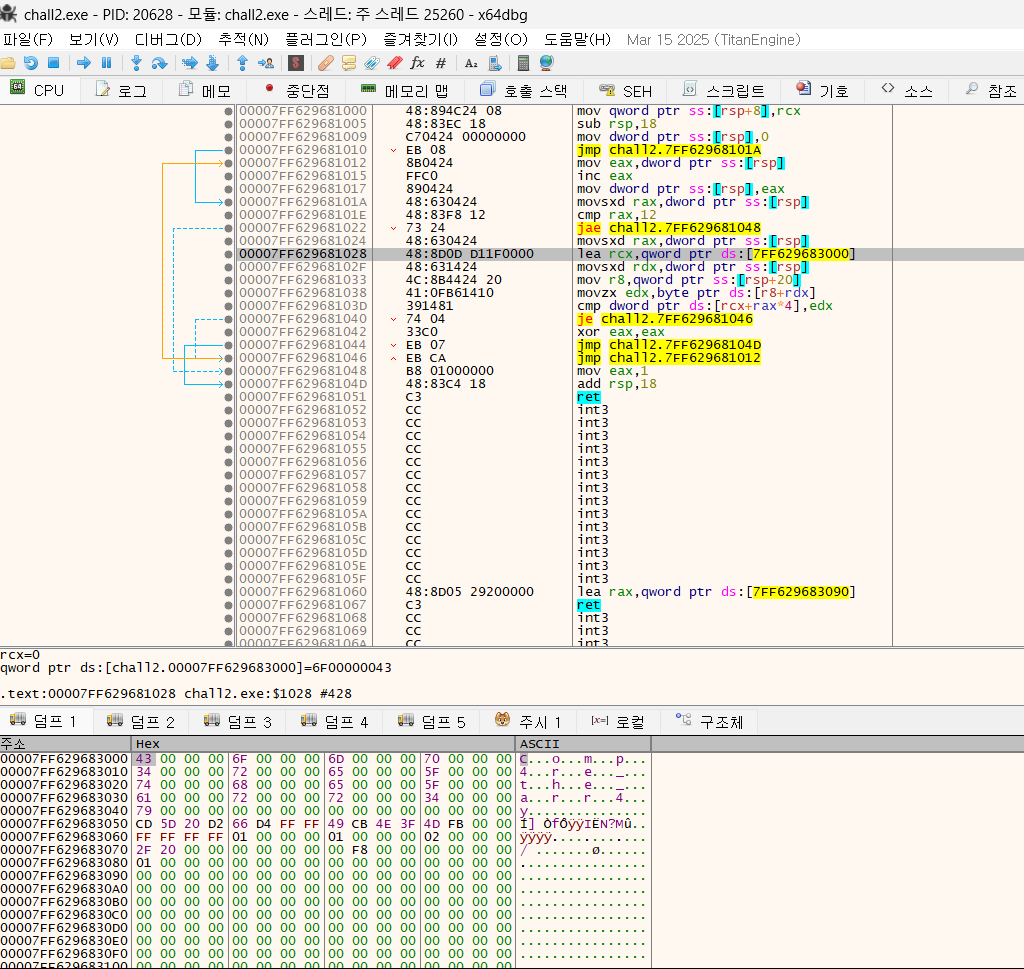1024x969 pixels.
Task: Step Over using the curved arrow icon
Action: point(161,62)
